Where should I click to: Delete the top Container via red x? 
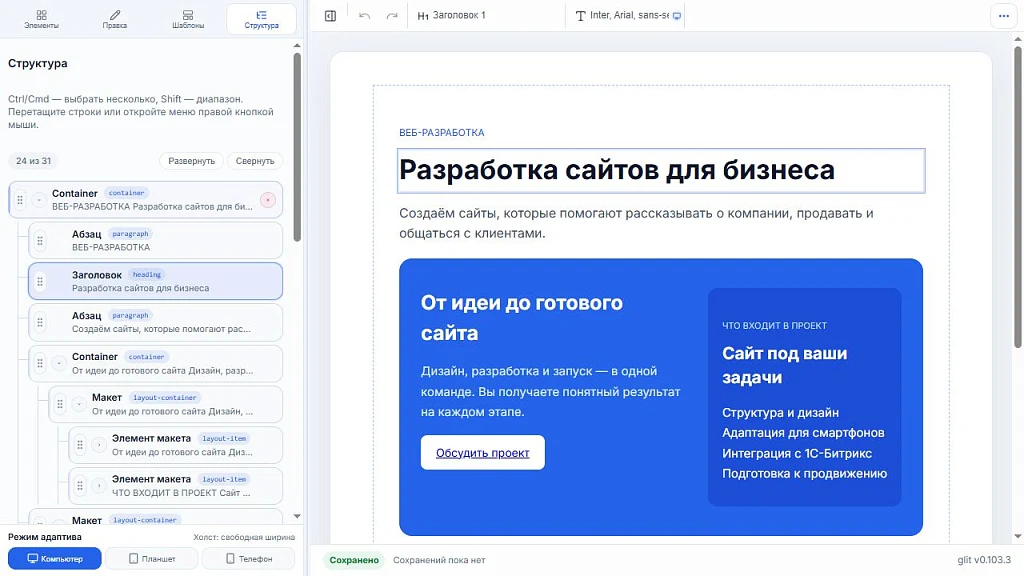pos(268,200)
